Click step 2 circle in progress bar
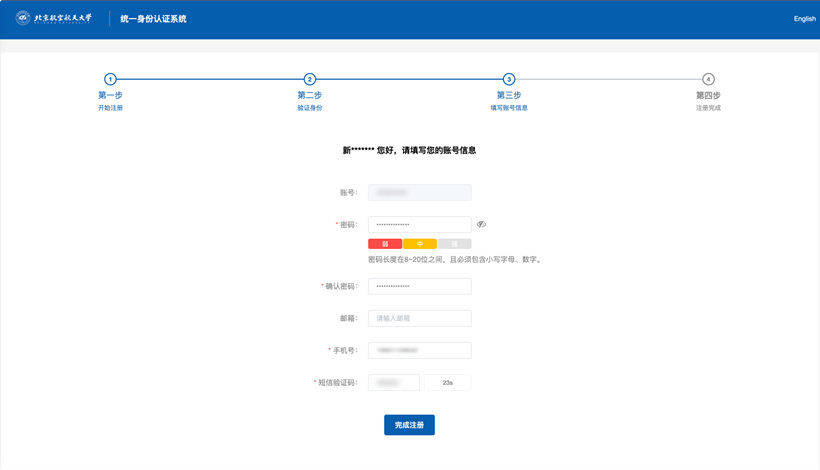The width and height of the screenshot is (820, 470). click(309, 79)
